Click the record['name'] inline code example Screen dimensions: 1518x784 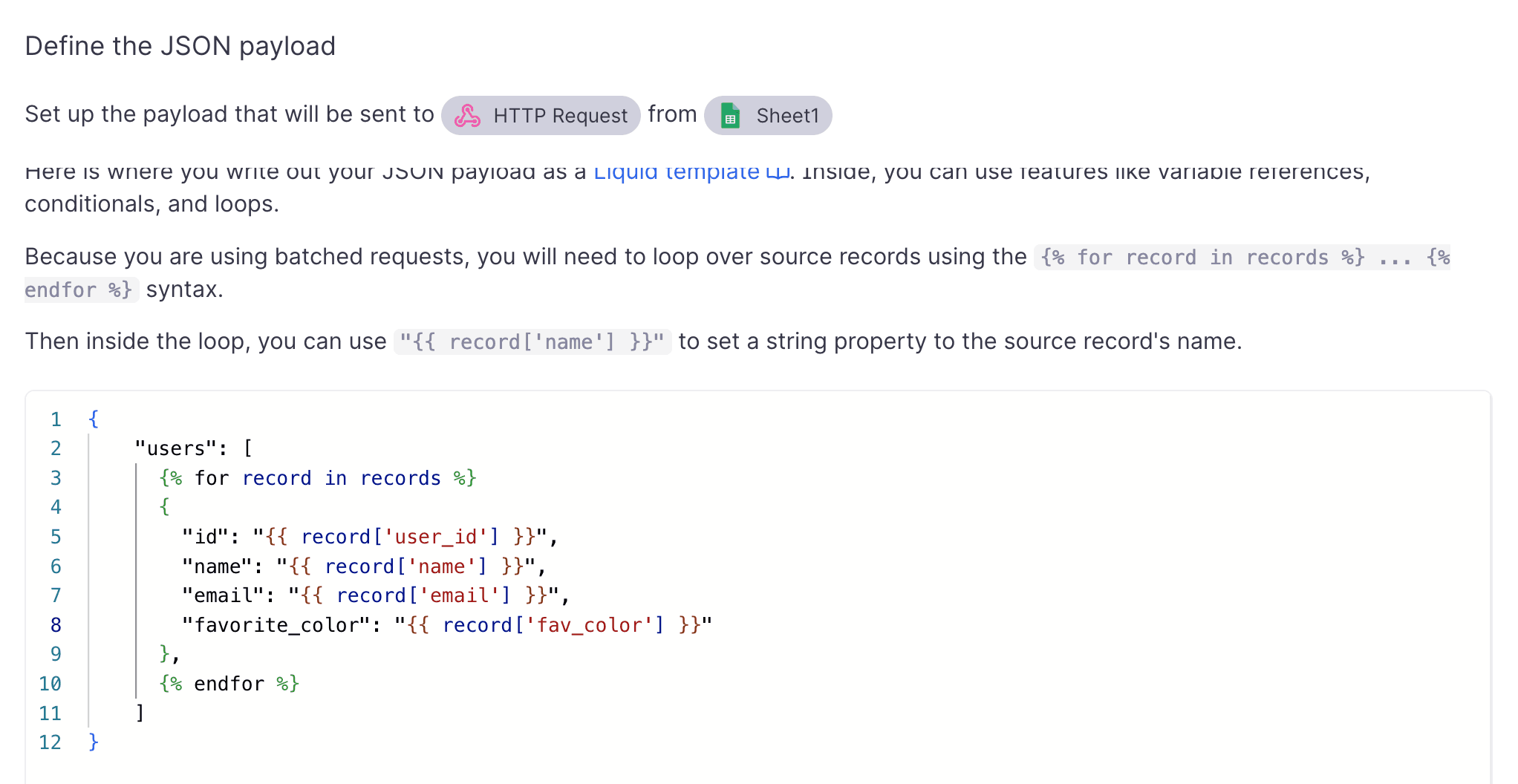coord(532,341)
